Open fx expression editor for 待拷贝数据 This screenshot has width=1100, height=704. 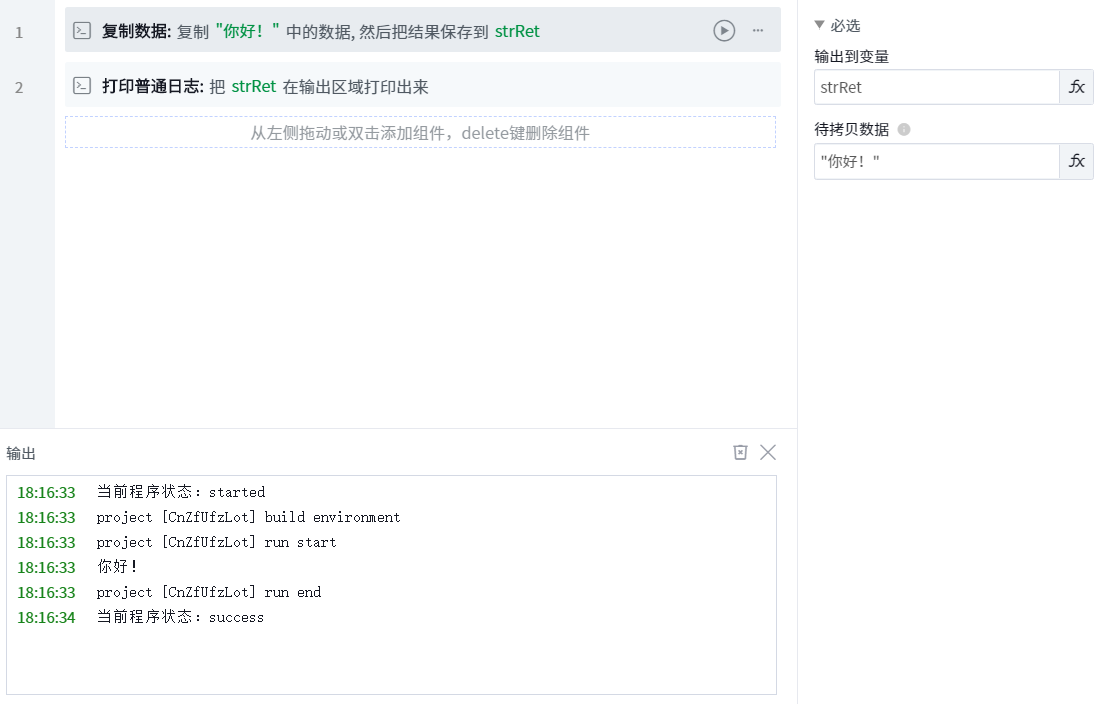(1076, 161)
